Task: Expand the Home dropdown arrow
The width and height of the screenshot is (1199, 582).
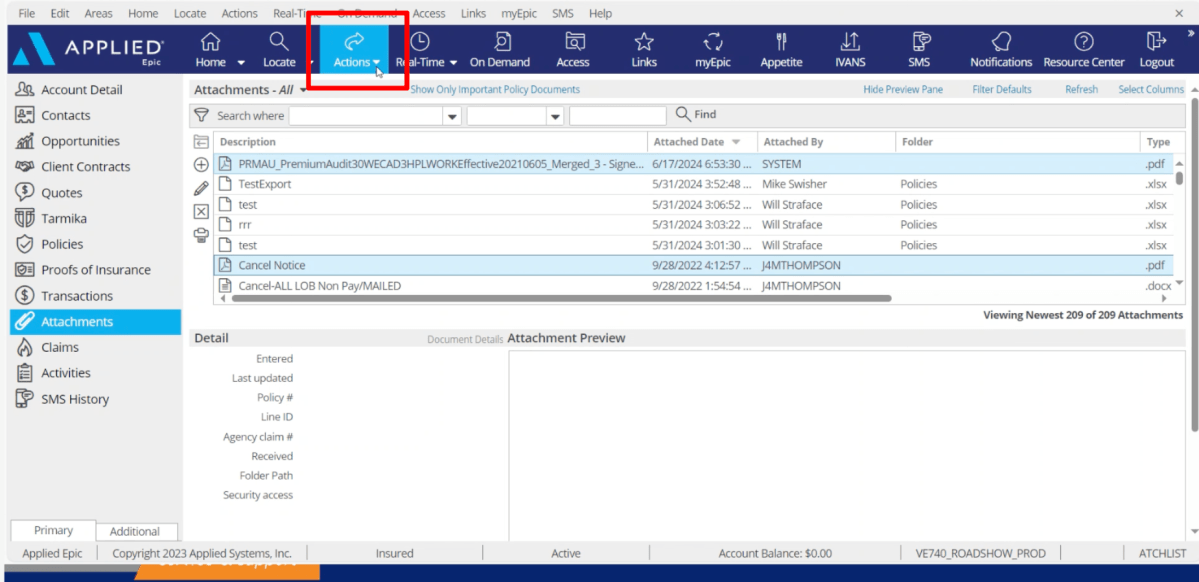Action: [x=241, y=63]
